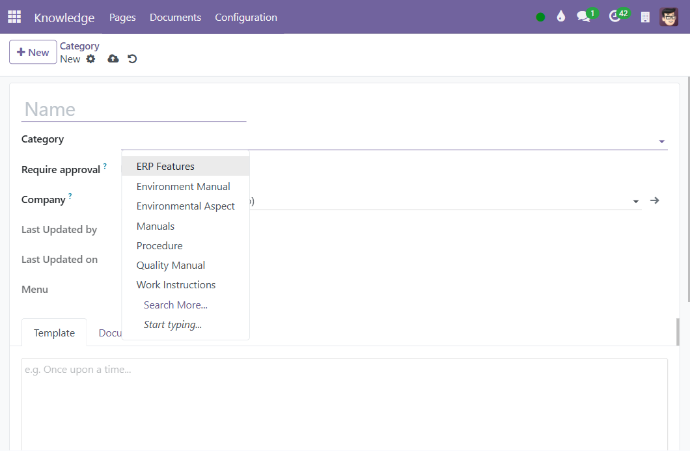Open the gear actions menu
690x451 pixels.
[91, 59]
